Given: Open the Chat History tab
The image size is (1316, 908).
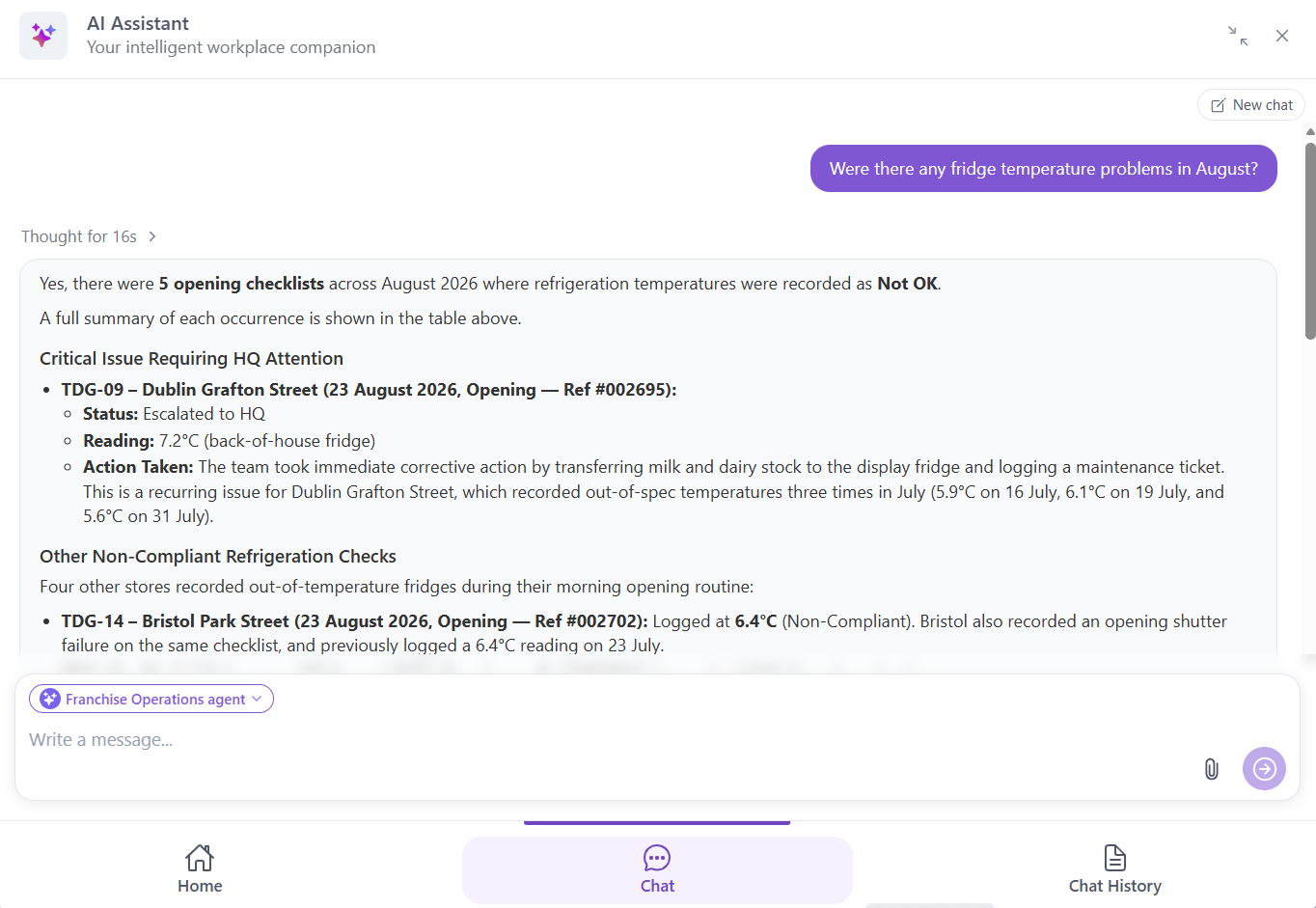Looking at the screenshot, I should pos(1114,869).
